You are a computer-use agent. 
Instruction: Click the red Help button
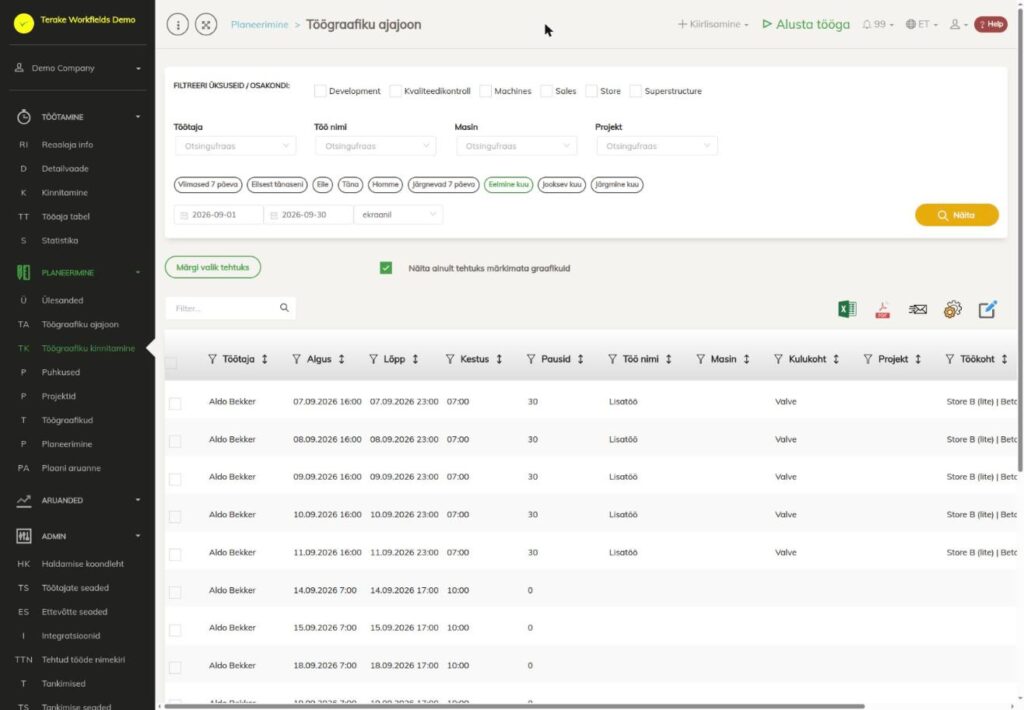pos(991,24)
